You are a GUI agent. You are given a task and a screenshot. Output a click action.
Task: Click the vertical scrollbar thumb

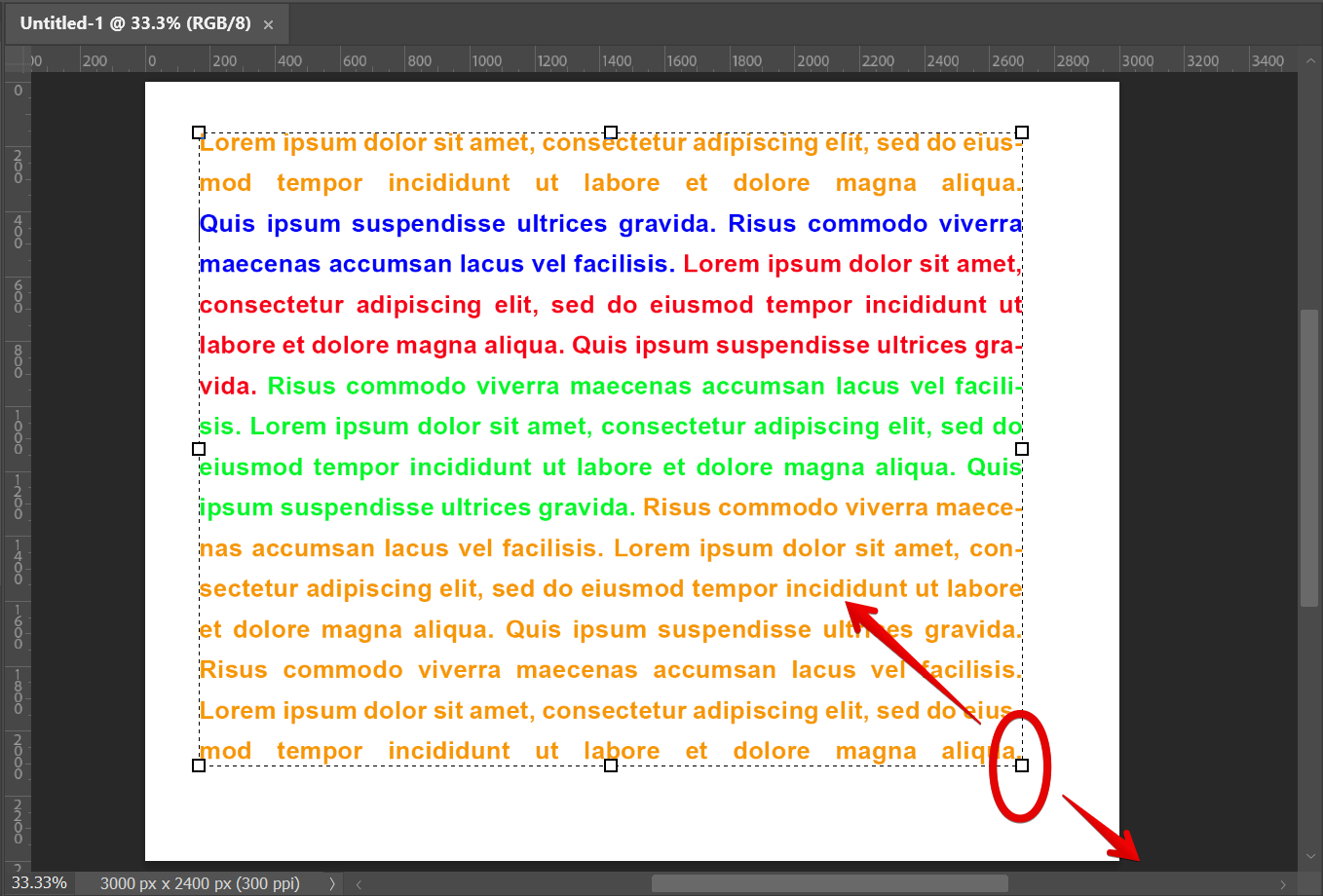(x=1309, y=458)
